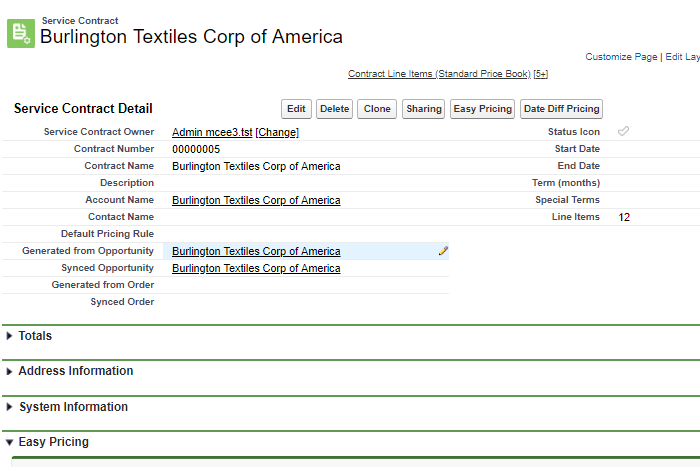Open the Sharing settings button

tap(423, 109)
